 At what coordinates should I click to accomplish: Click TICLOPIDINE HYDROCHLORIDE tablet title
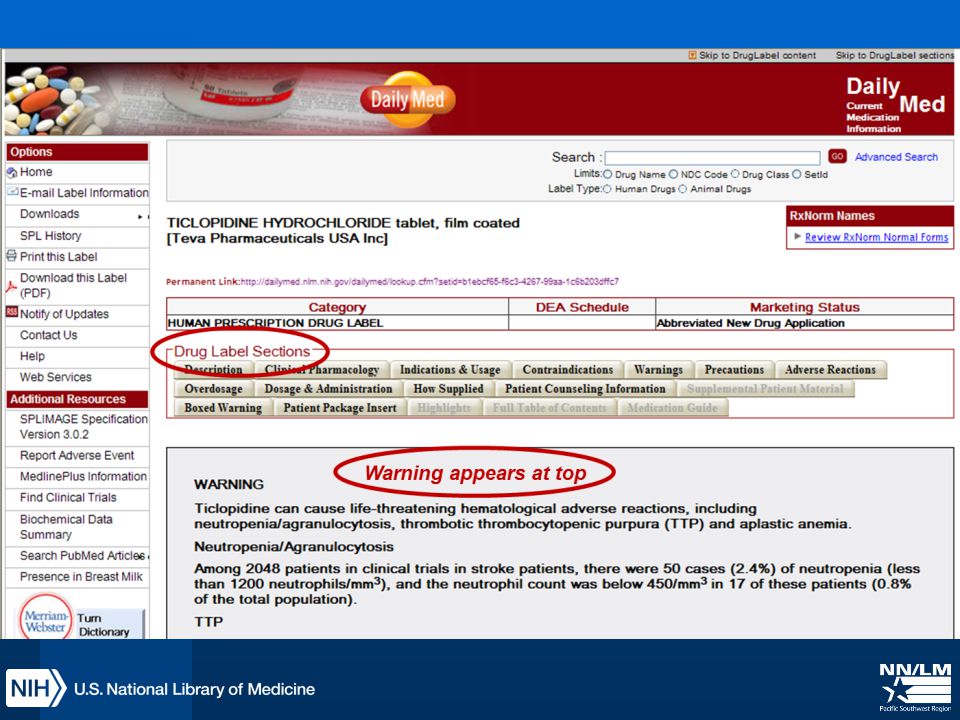[x=343, y=223]
